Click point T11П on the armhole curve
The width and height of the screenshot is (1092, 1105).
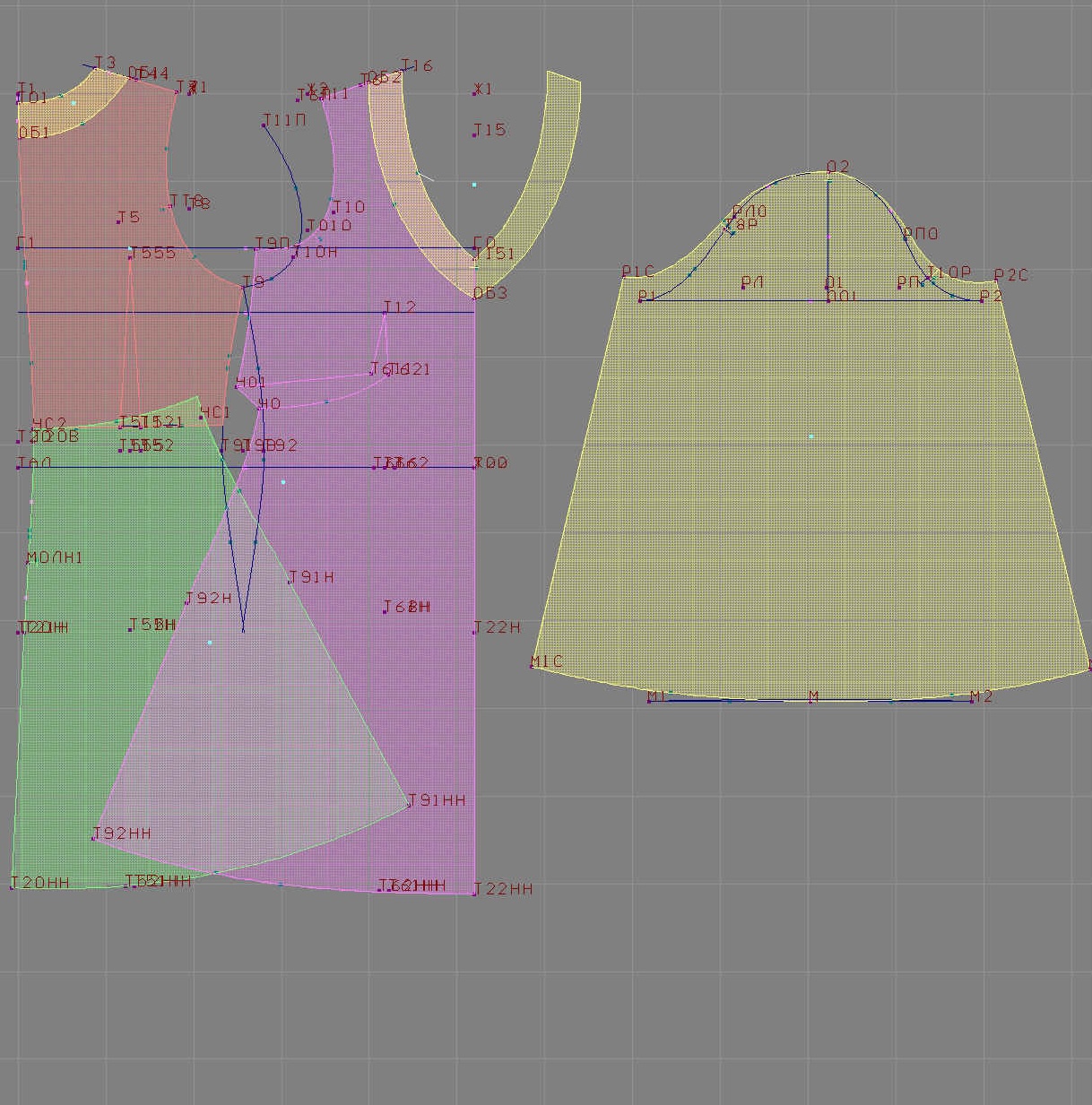(x=264, y=125)
